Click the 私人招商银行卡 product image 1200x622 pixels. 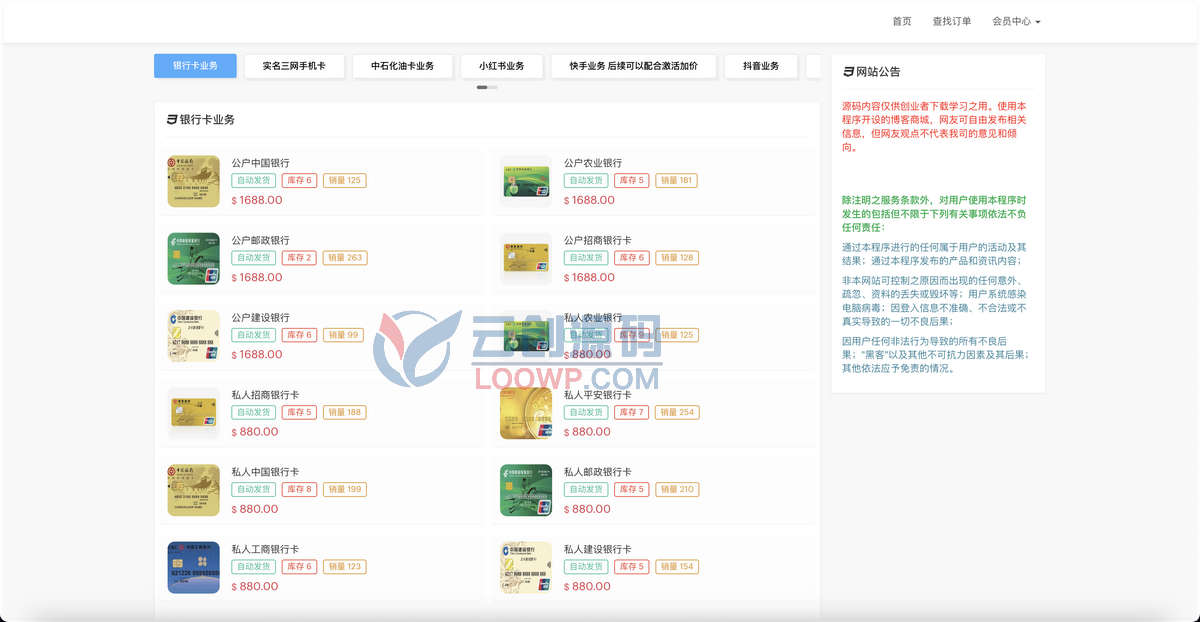click(193, 413)
